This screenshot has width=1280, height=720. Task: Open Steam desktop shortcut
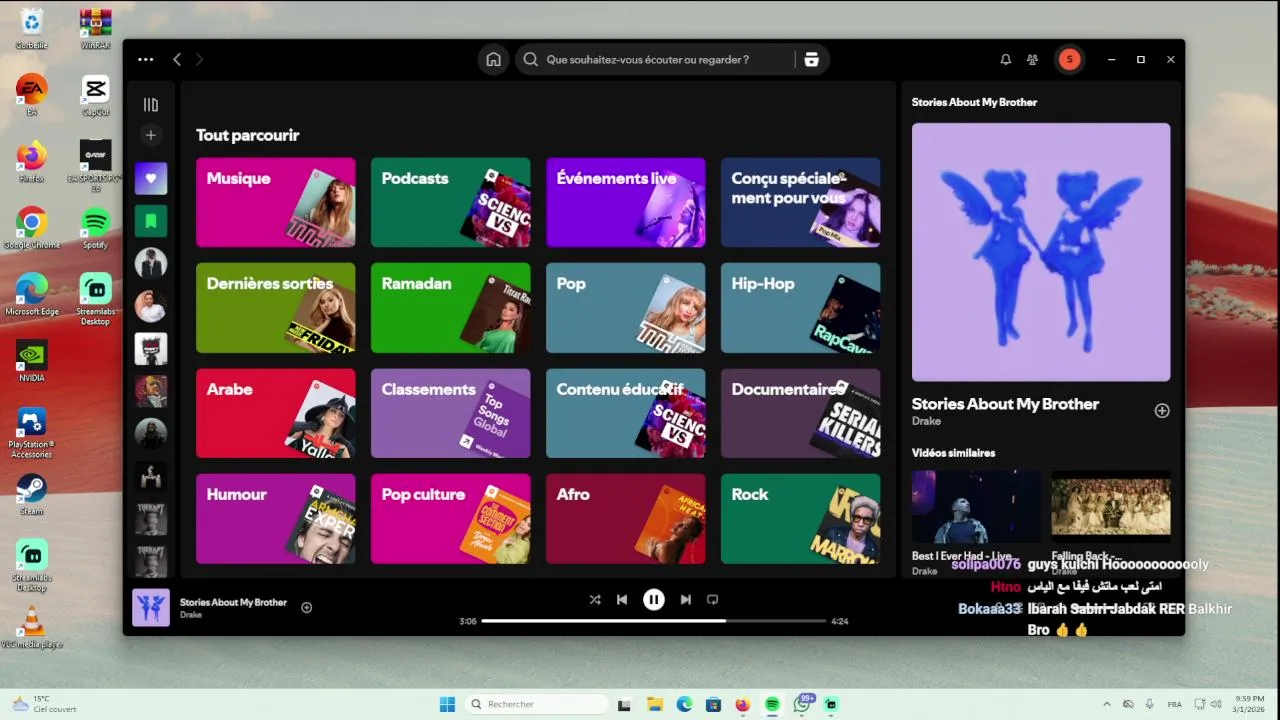(x=31, y=494)
